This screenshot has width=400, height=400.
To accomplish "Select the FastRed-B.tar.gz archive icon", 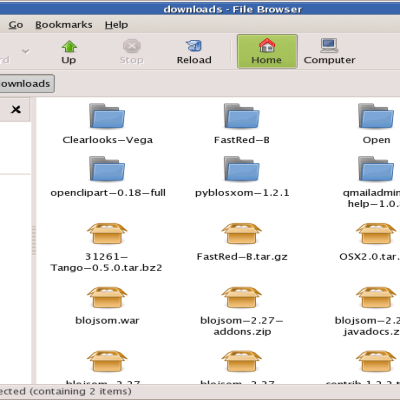I will pyautogui.click(x=242, y=233).
